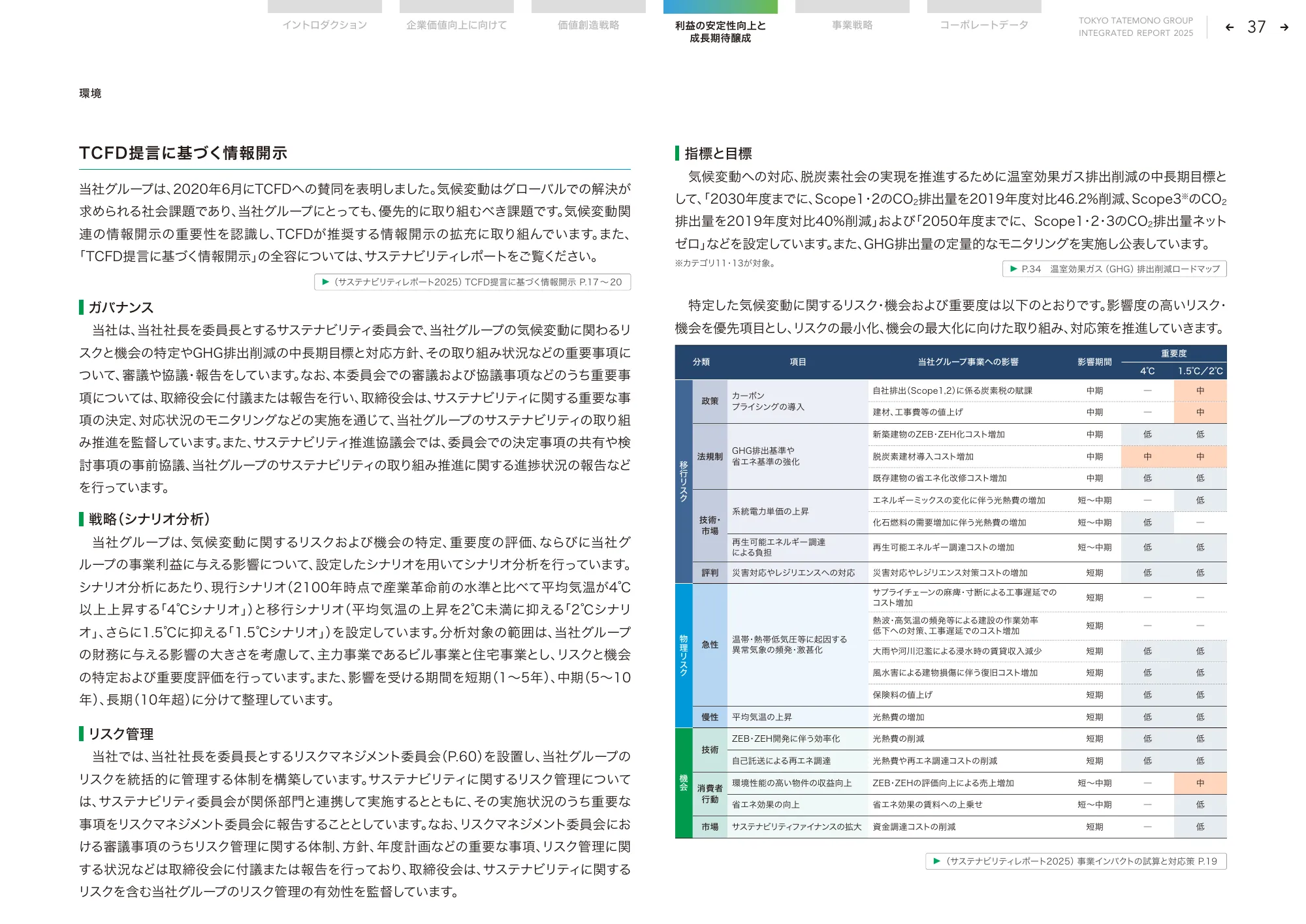The image size is (1306, 924).
Task: Click the page number 37 indicator
Action: click(x=1256, y=27)
